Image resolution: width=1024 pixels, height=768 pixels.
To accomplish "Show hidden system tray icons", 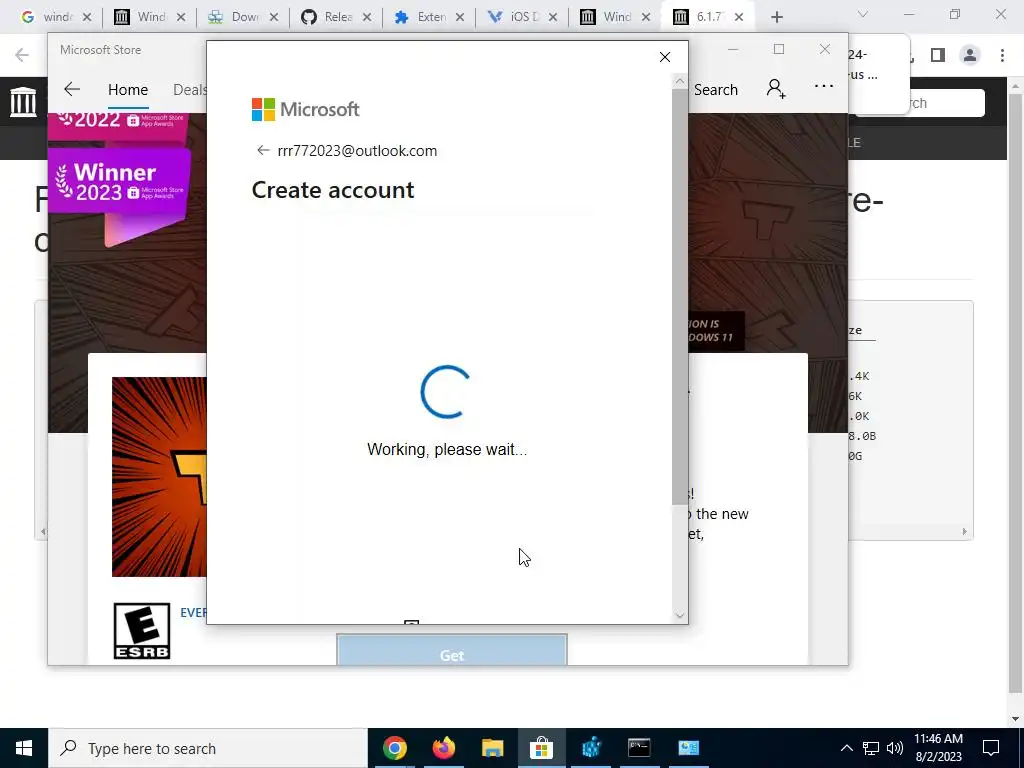I will [846, 748].
